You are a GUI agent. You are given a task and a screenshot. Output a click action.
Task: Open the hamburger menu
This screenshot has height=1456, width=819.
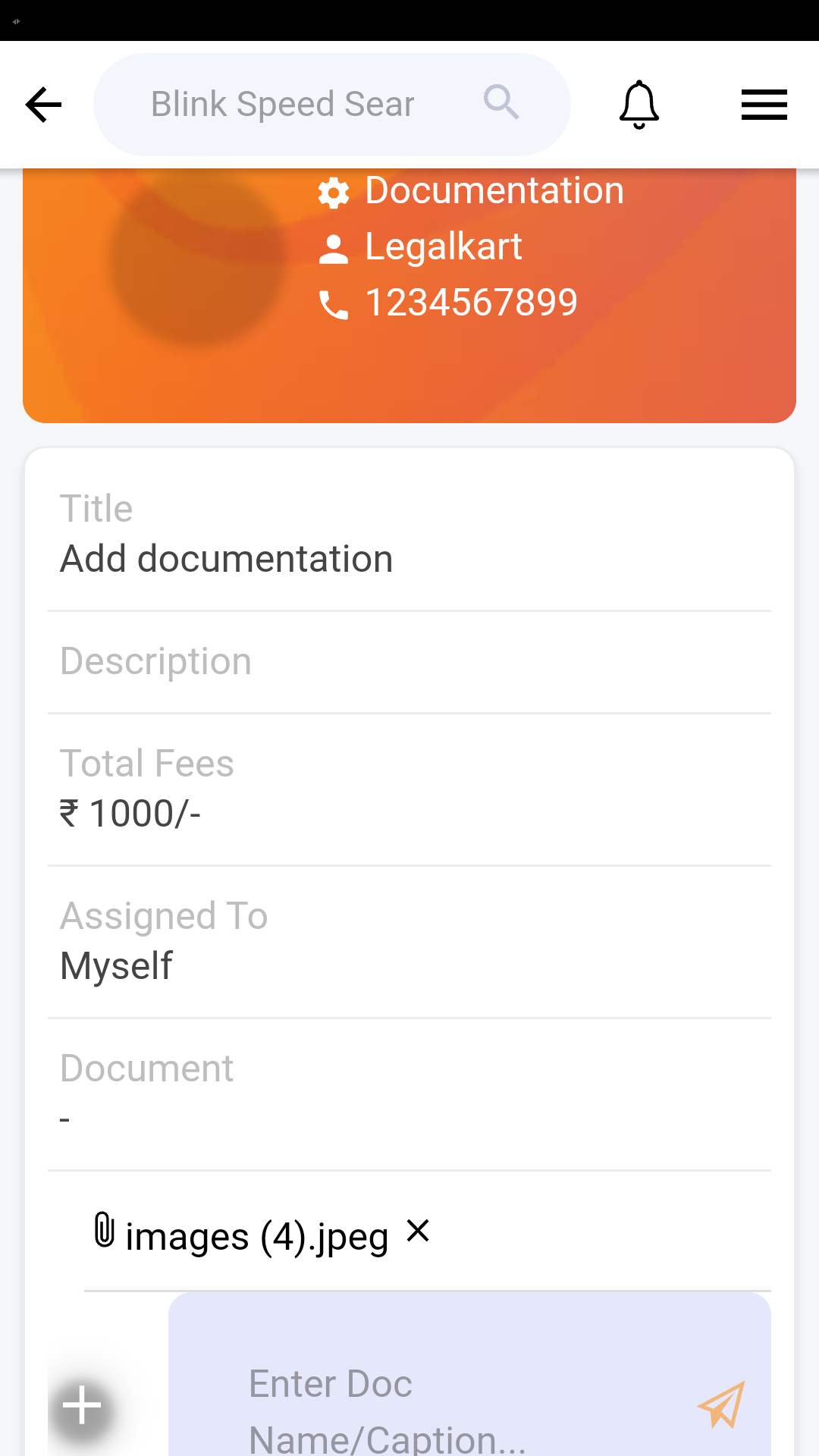coord(764,105)
